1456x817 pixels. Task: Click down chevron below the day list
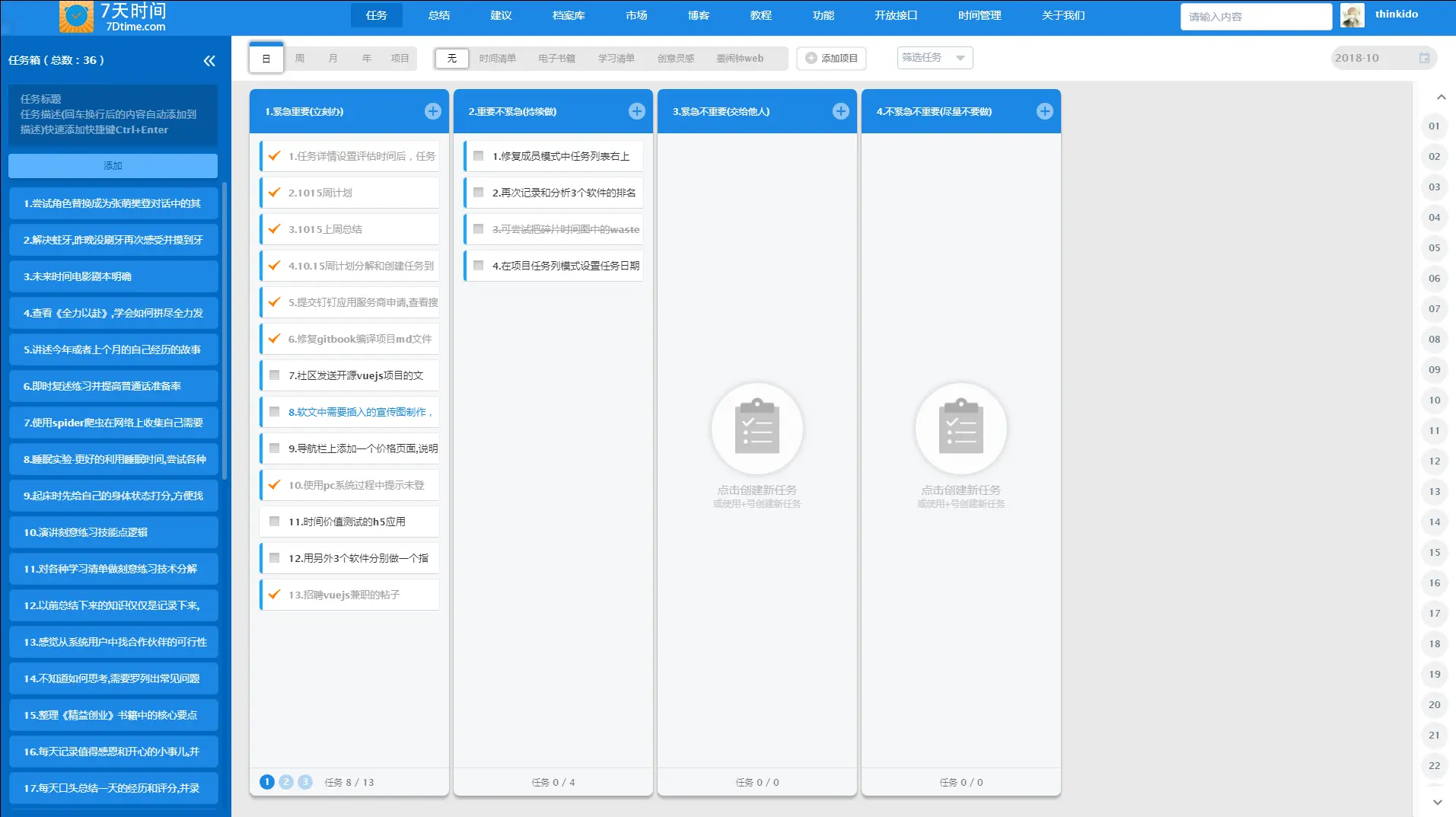coord(1438,802)
